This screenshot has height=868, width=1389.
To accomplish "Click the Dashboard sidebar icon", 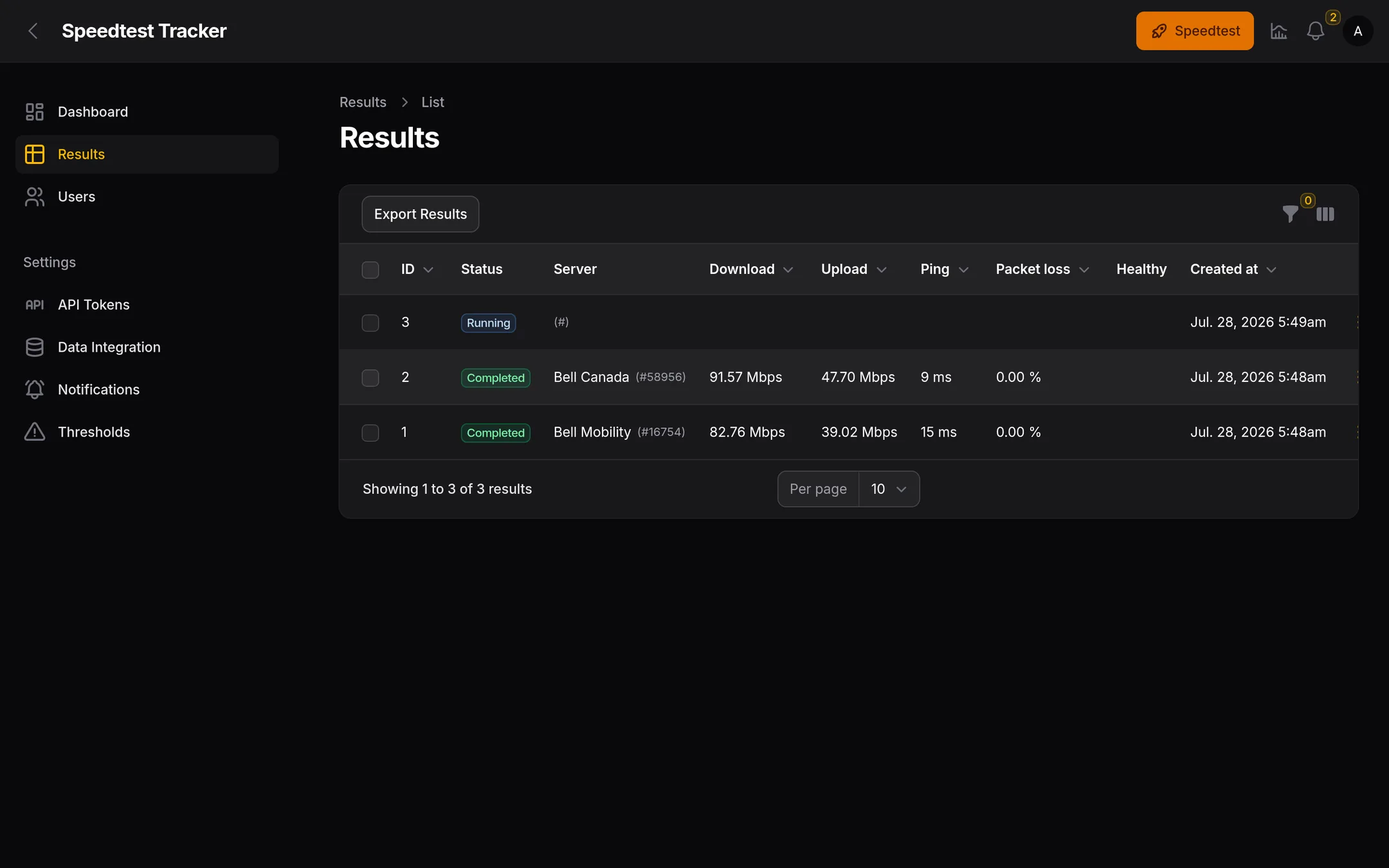I will pyautogui.click(x=35, y=112).
